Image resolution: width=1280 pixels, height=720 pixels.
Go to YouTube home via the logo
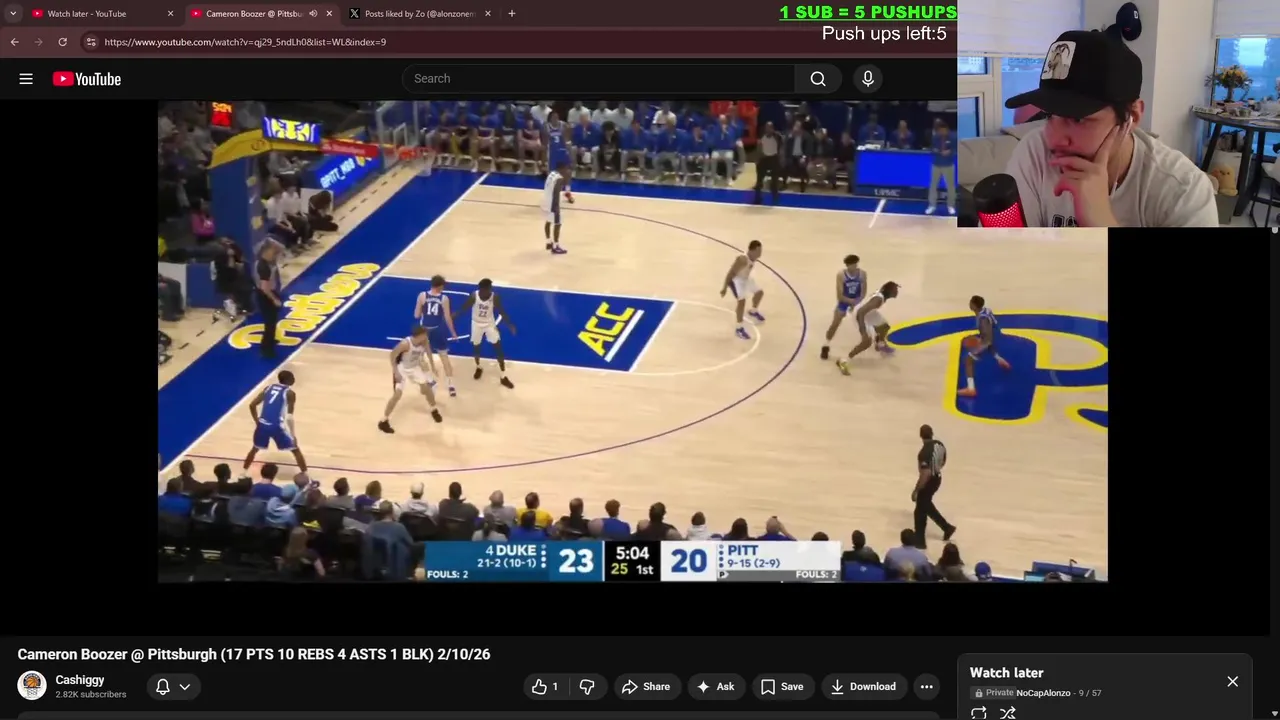(87, 79)
